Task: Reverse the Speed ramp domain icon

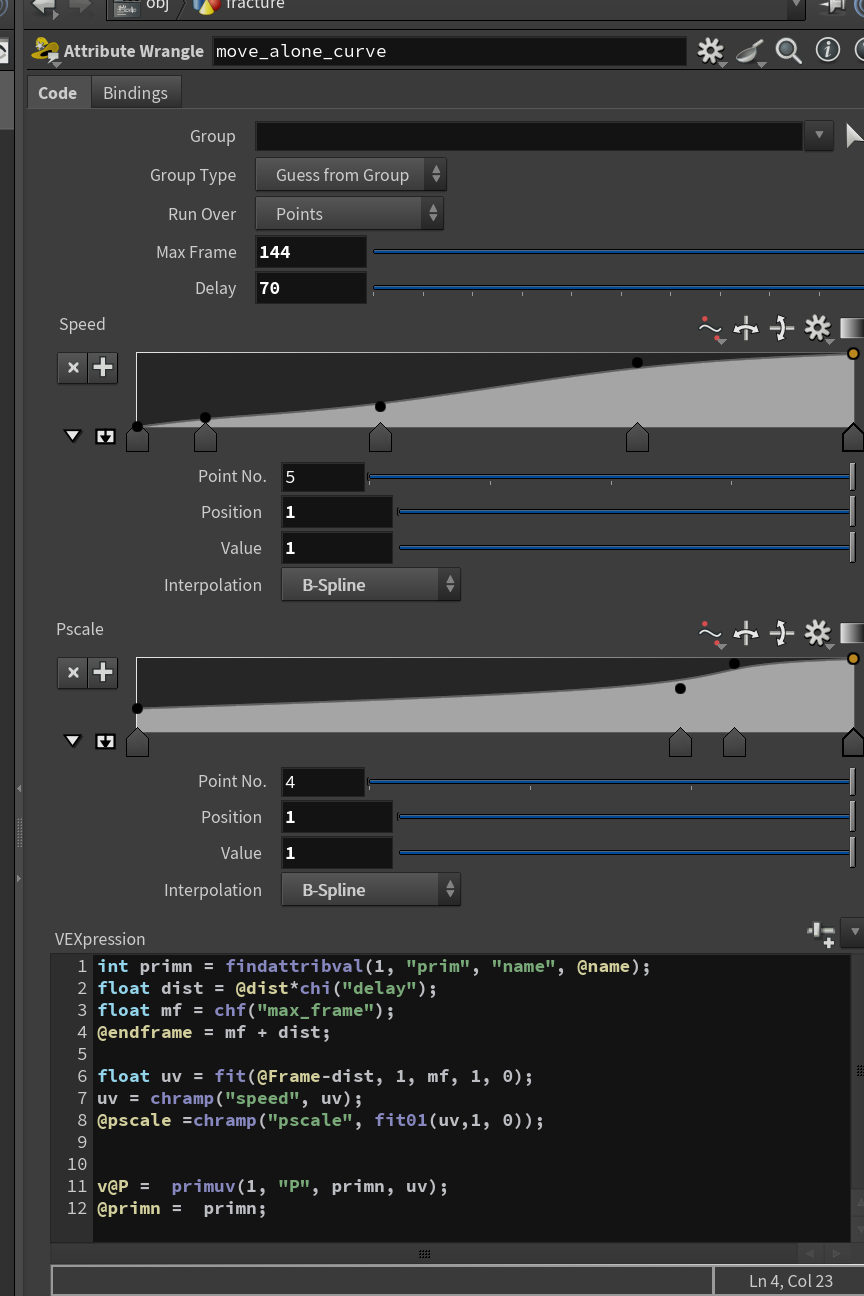Action: coord(746,328)
